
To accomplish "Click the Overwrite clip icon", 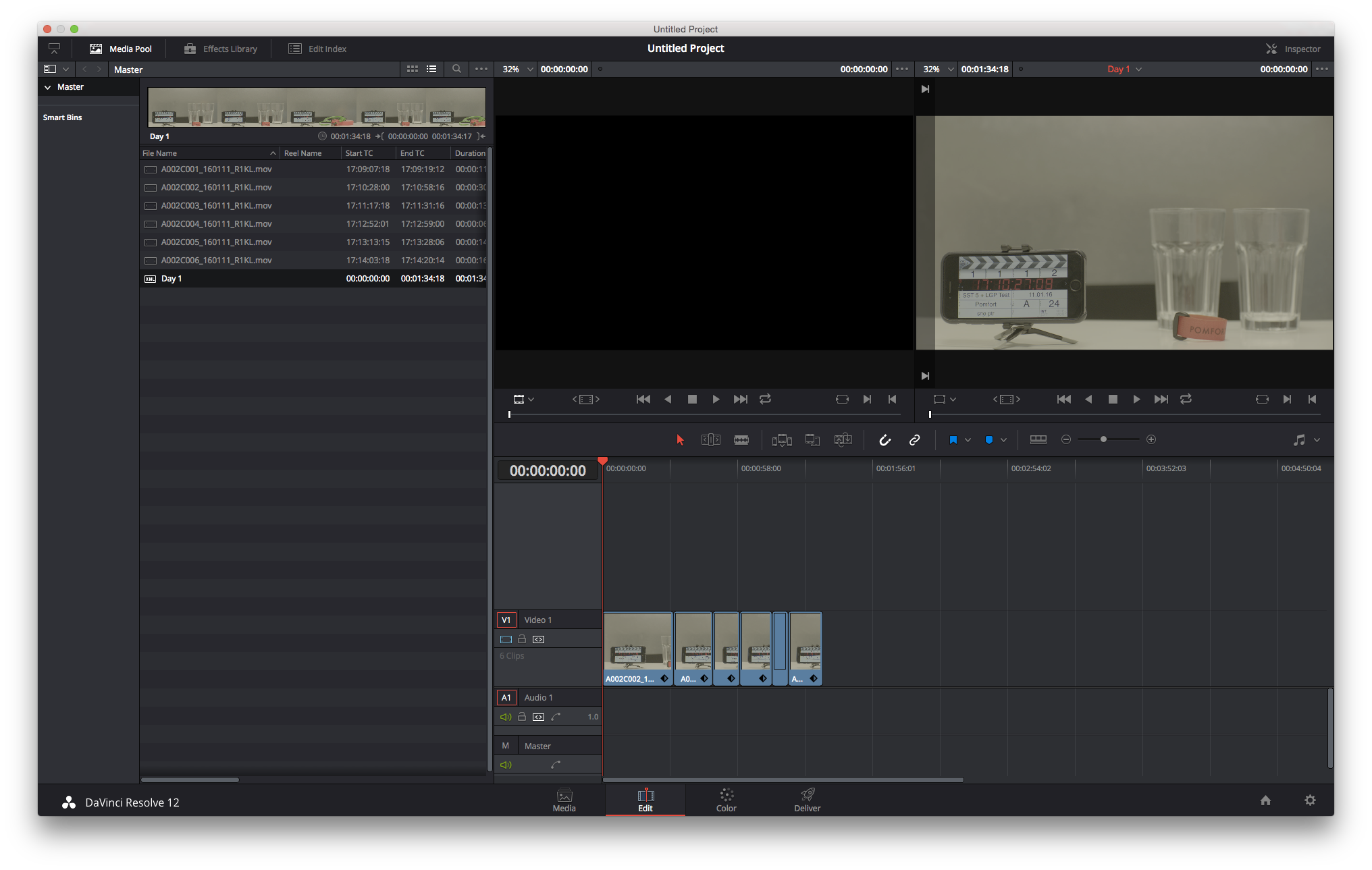I will (812, 440).
